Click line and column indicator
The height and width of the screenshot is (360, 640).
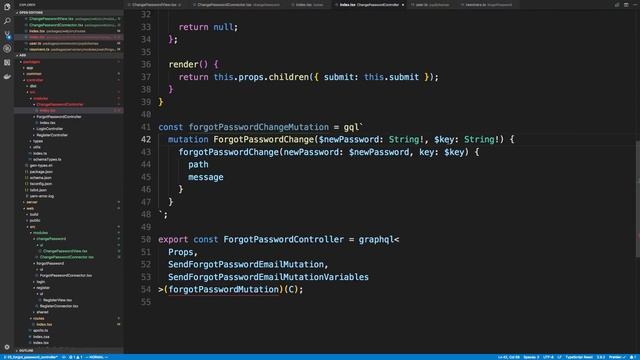click(509, 357)
